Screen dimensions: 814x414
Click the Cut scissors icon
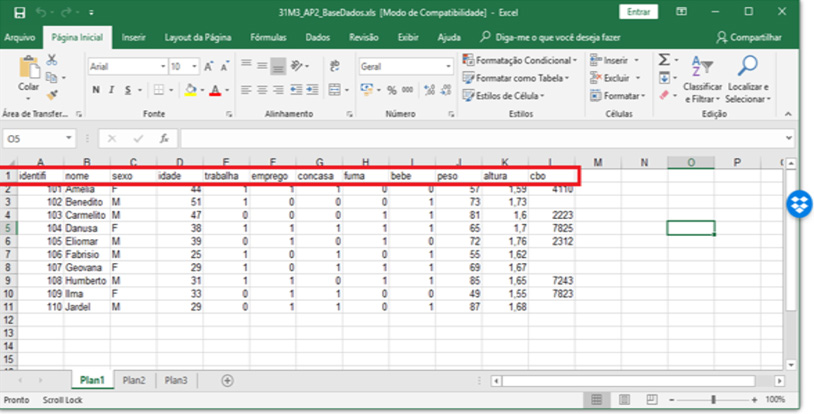pyautogui.click(x=51, y=60)
